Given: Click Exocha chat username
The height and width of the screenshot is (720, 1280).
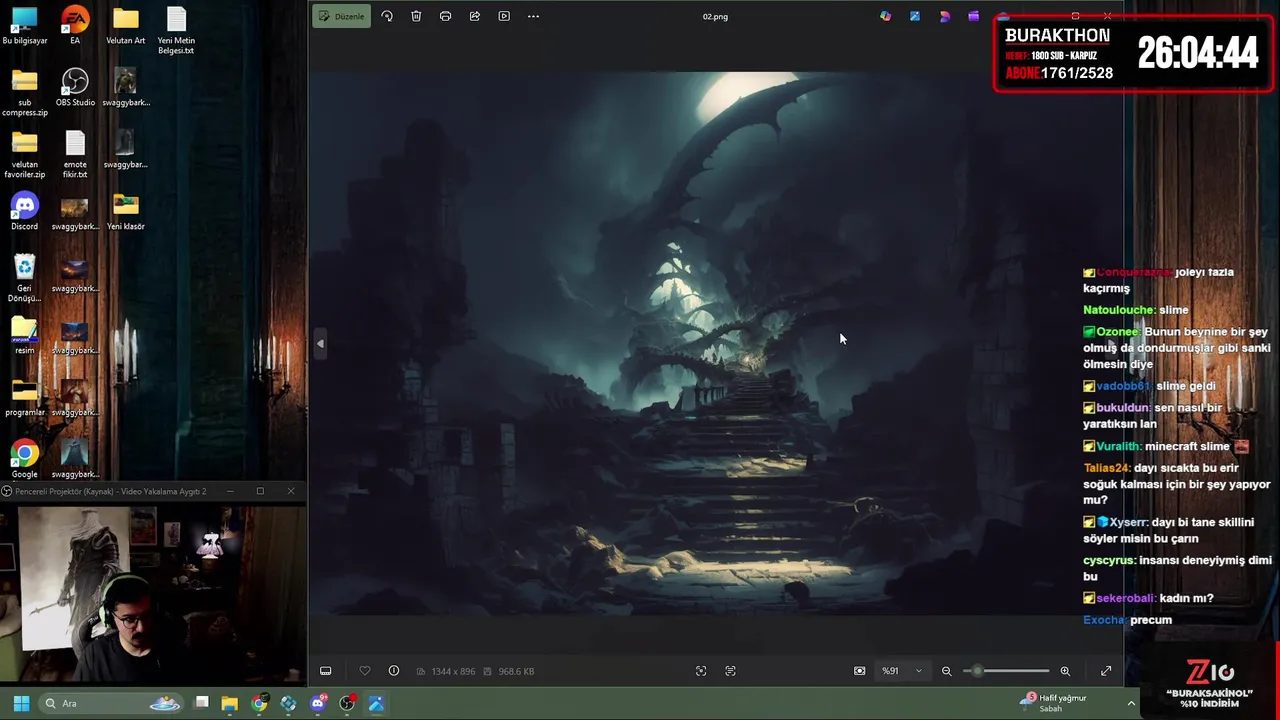Looking at the screenshot, I should point(1104,620).
